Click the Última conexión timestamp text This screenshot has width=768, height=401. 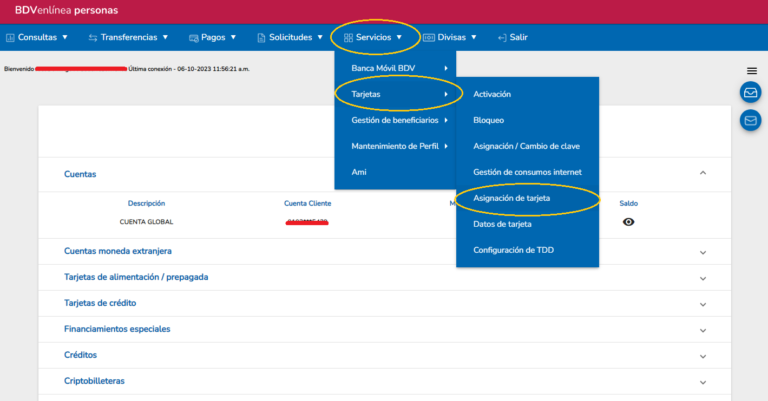[189, 69]
